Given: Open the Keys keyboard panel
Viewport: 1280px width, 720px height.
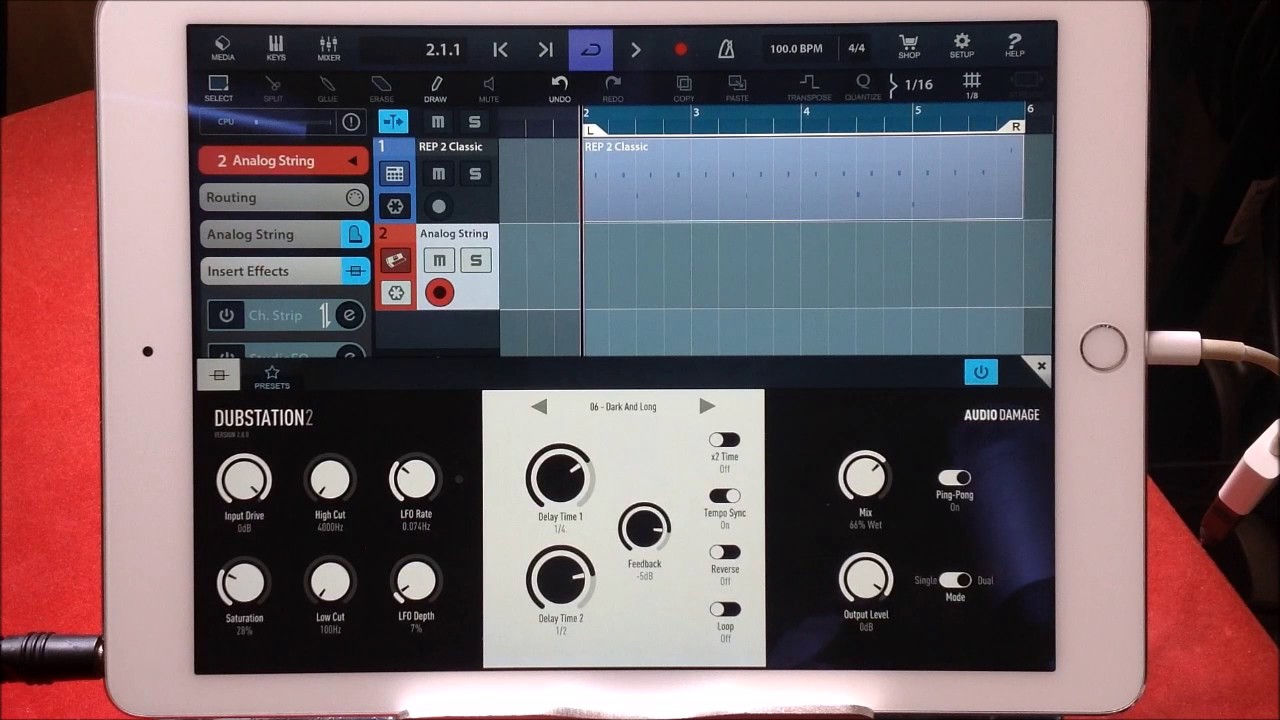Looking at the screenshot, I should (276, 48).
